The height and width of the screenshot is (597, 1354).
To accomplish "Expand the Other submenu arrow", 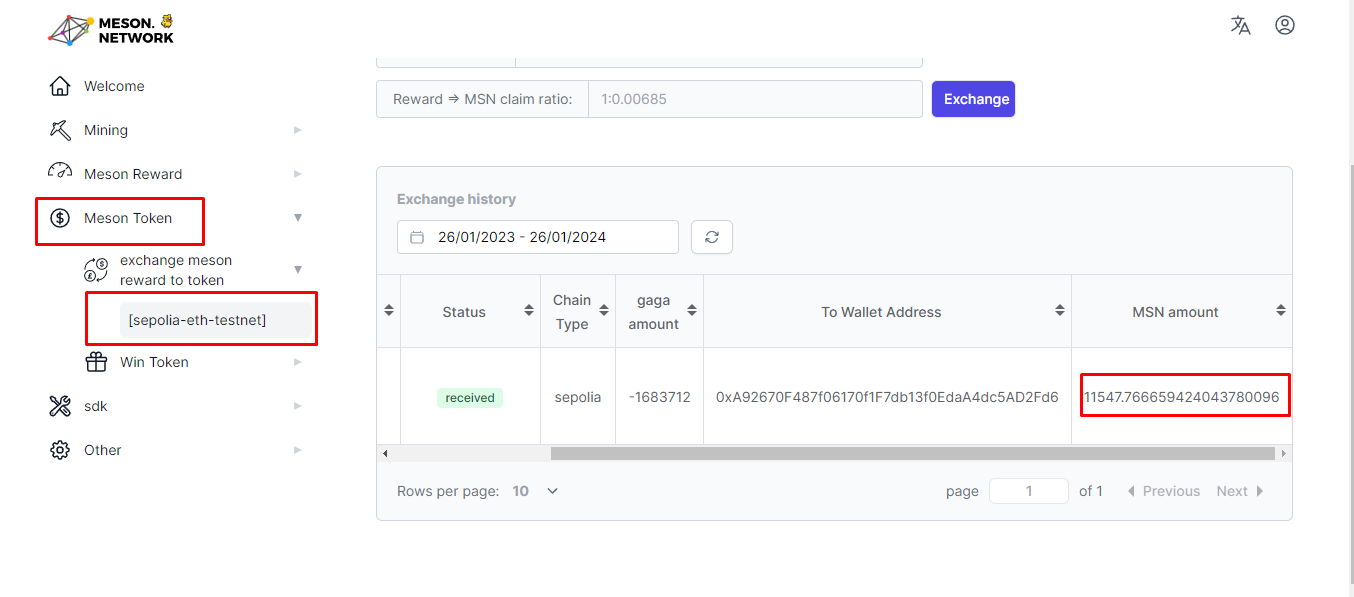I will tap(297, 450).
